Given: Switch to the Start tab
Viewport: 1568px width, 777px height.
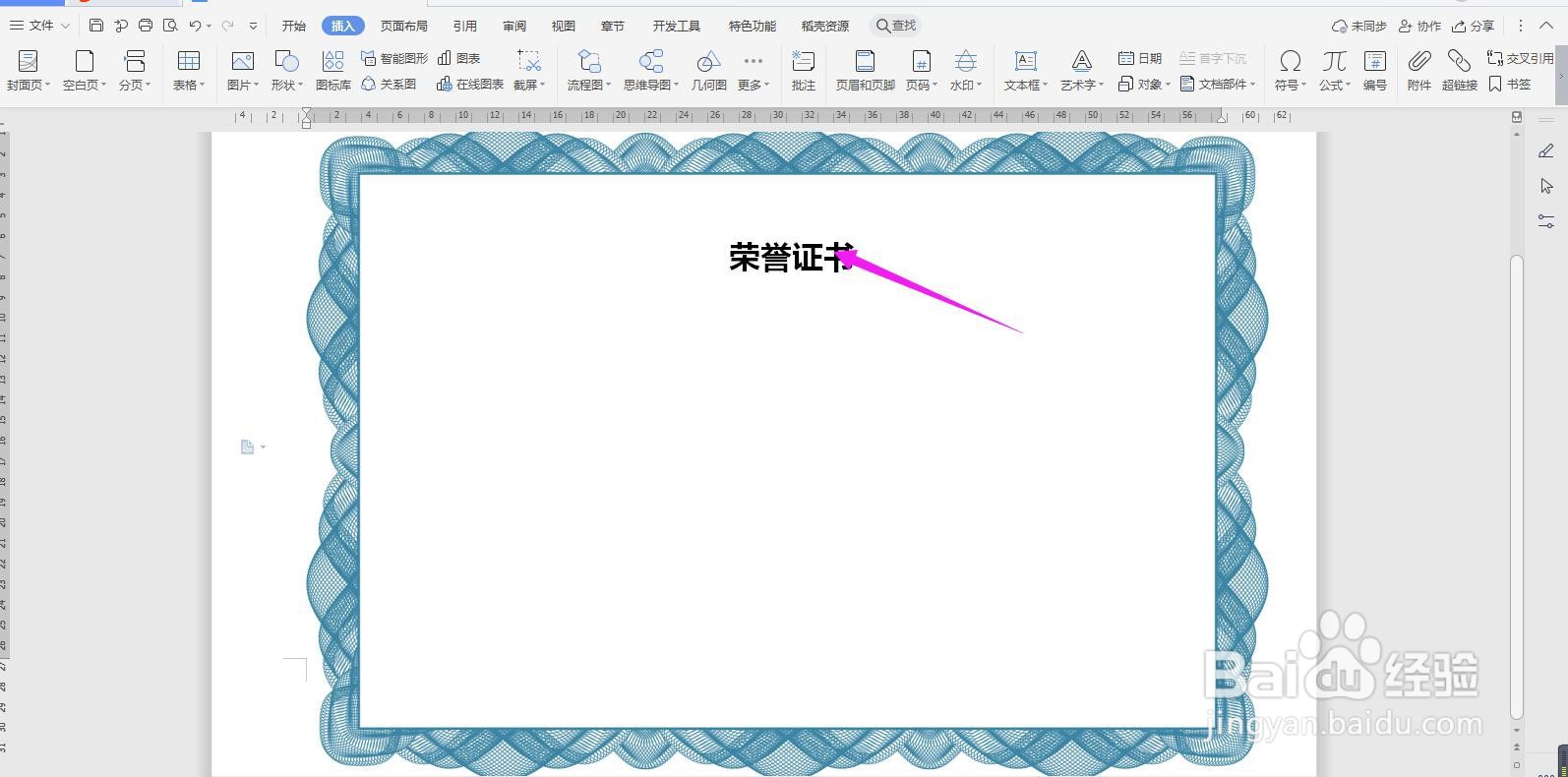Looking at the screenshot, I should pos(294,26).
